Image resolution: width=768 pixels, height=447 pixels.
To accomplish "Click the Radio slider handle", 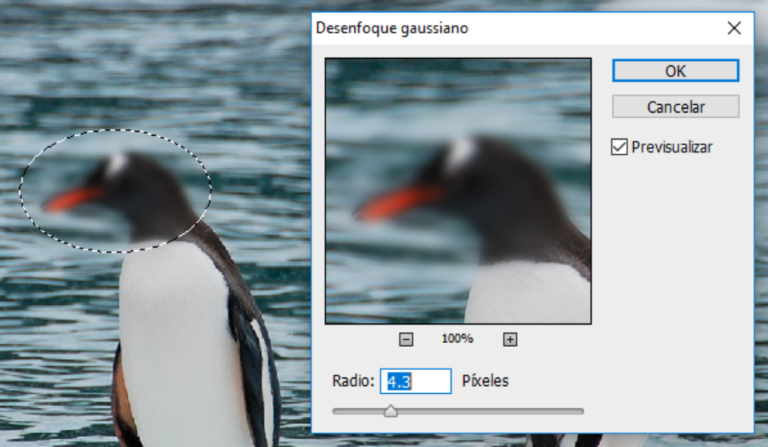I will pos(390,411).
